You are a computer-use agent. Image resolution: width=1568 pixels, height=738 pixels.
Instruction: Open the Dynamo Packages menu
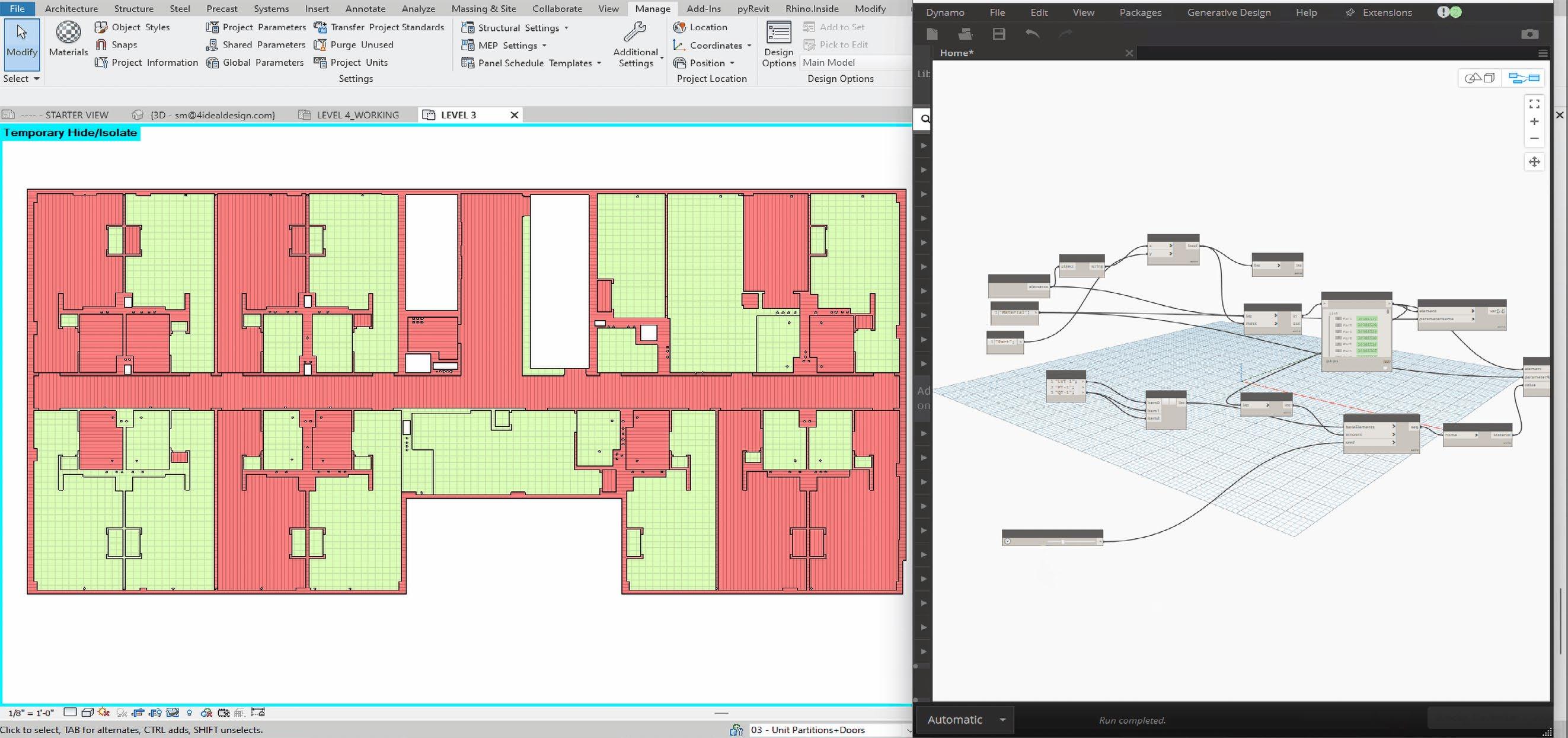pyautogui.click(x=1140, y=12)
